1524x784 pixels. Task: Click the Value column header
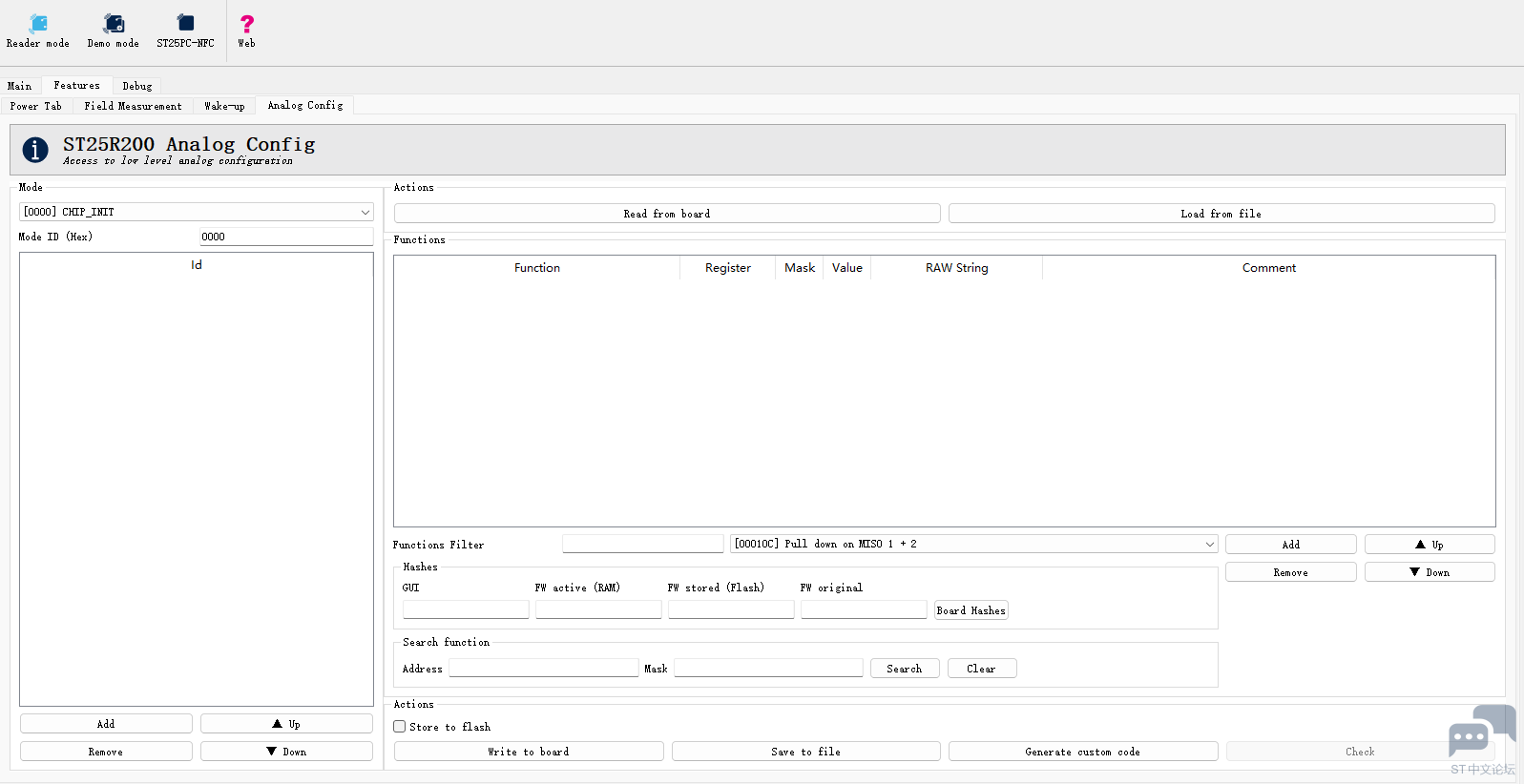(x=847, y=268)
